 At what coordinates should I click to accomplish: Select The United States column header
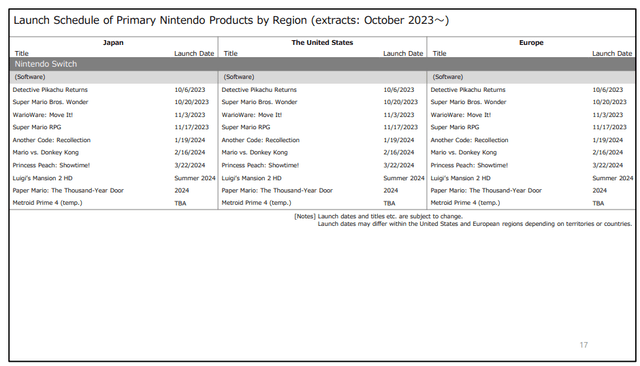322,42
